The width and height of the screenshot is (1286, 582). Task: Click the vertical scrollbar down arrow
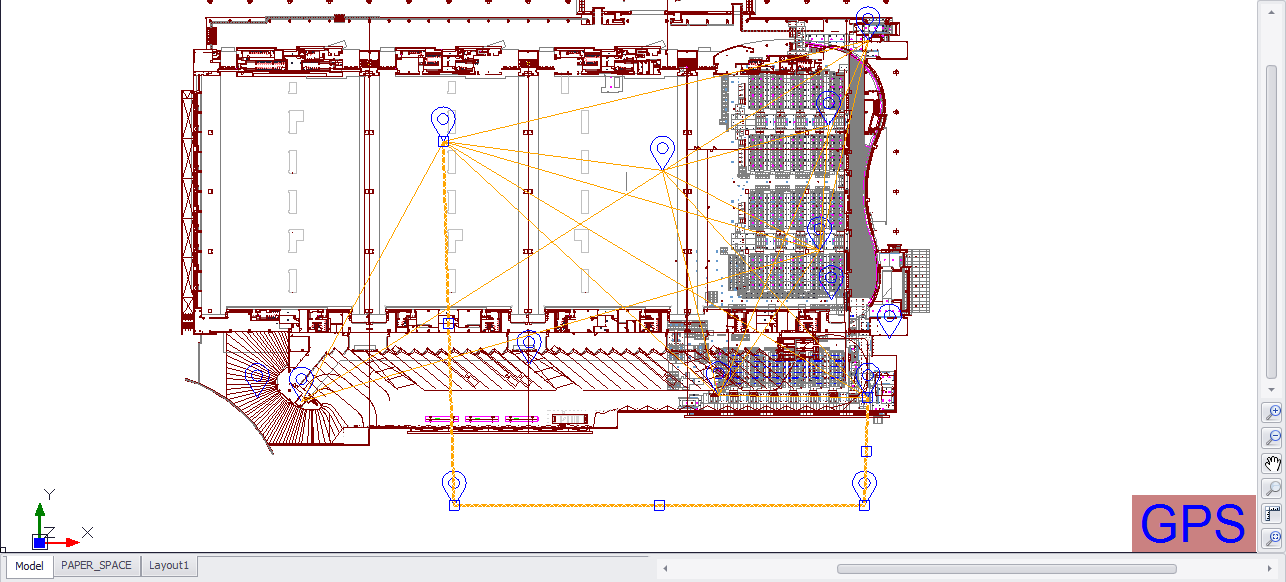pos(1272,389)
